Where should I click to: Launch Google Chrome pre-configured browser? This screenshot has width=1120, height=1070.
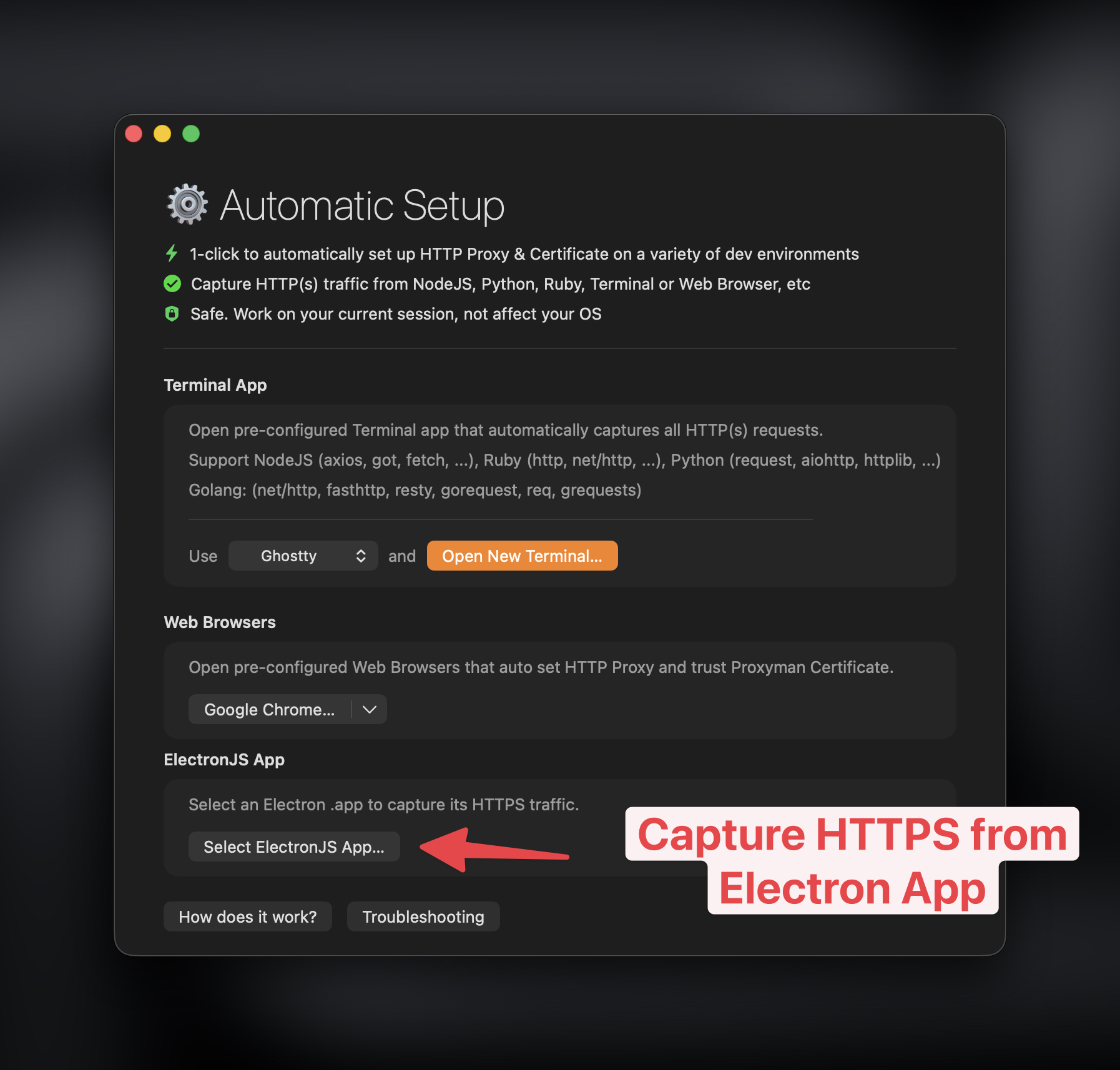pos(270,709)
